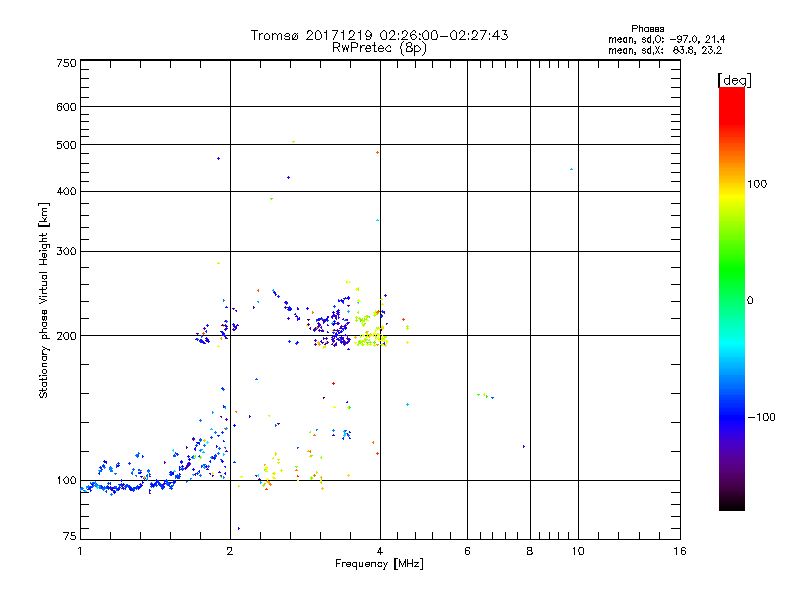
Task: Click the y-axis tick label '75'
Action: (70, 536)
